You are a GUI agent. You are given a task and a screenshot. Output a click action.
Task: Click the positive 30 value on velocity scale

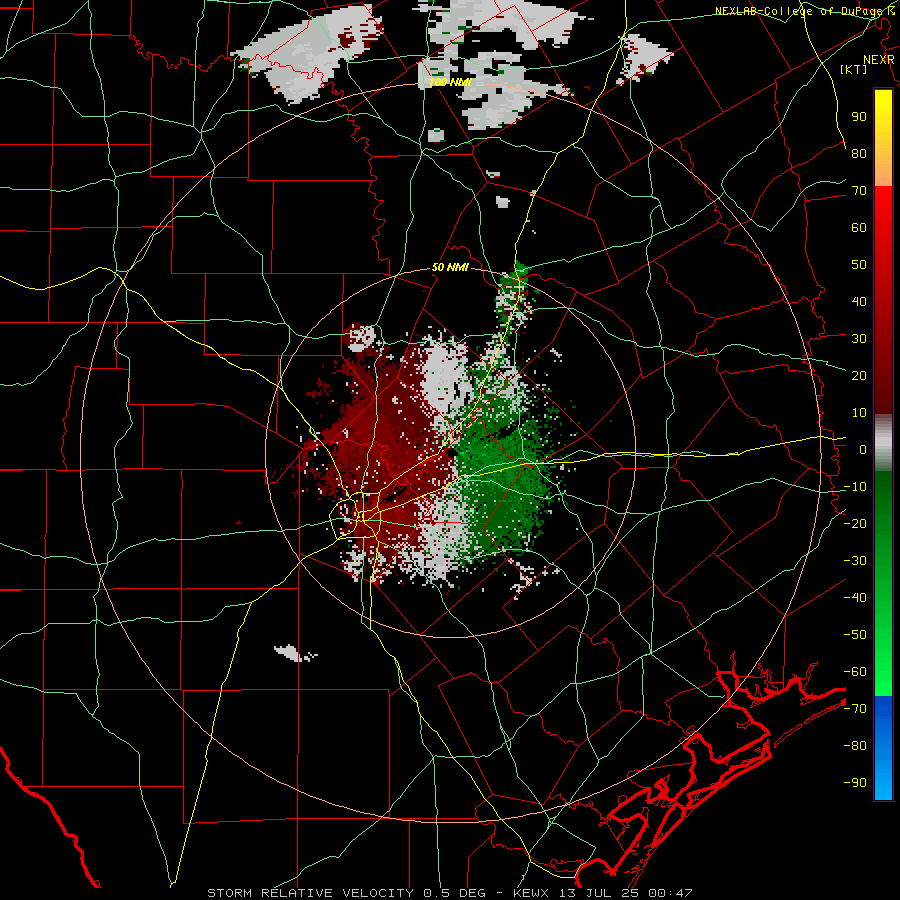[x=859, y=339]
